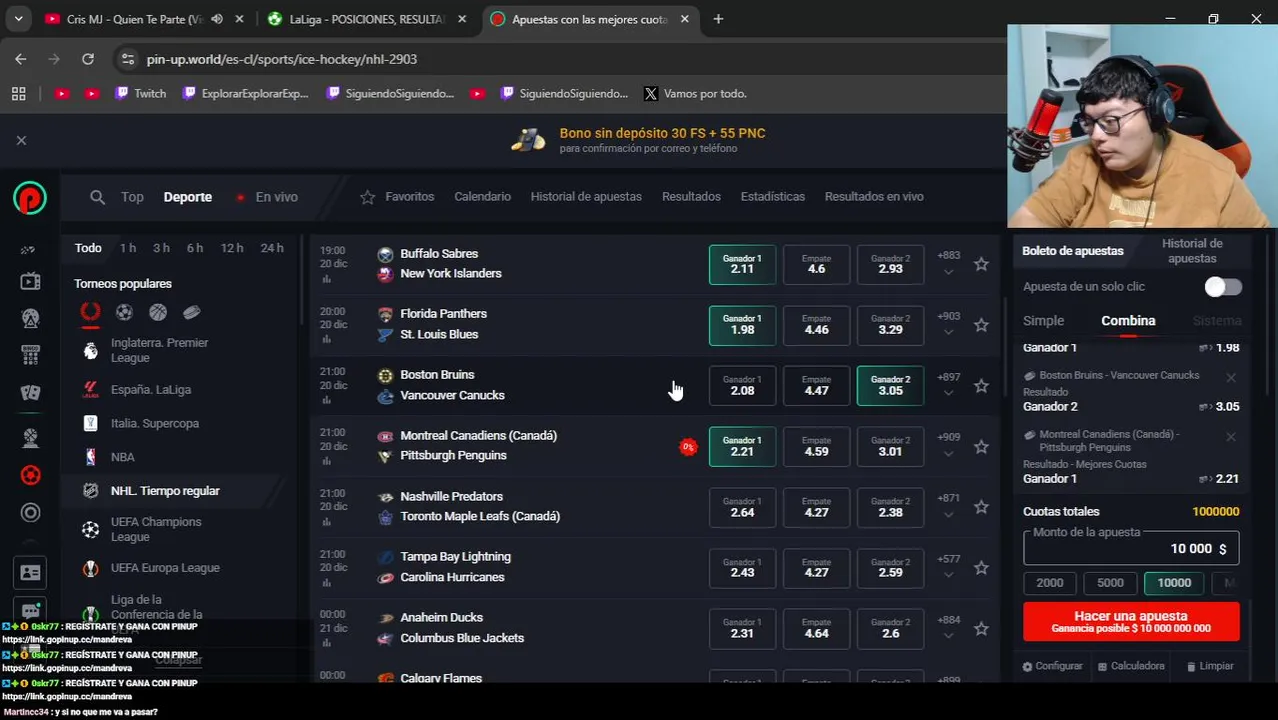Select the soccer ball sport icon
Viewport: 1278px width, 720px height.
coord(124,313)
